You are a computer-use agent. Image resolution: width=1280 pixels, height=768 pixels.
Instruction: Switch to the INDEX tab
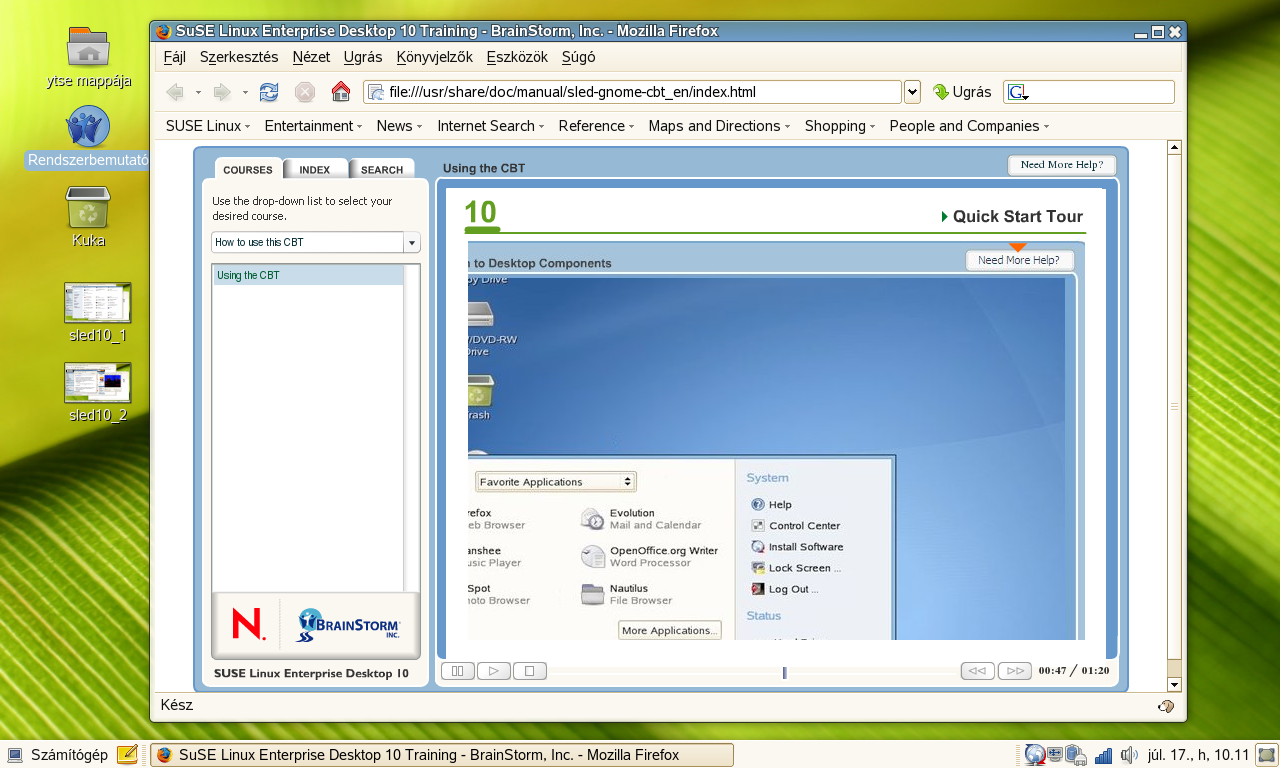(x=315, y=169)
